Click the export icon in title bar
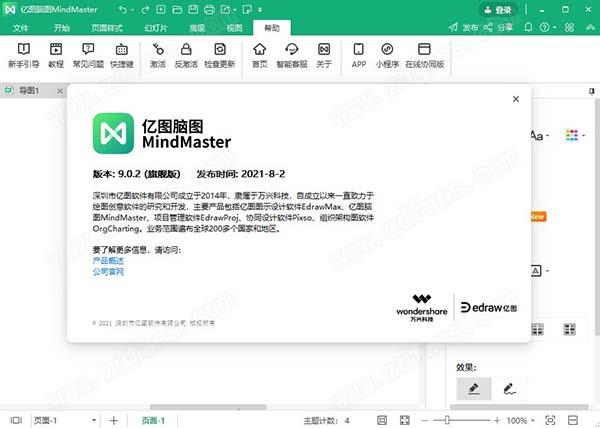The image size is (600, 428). pos(225,10)
